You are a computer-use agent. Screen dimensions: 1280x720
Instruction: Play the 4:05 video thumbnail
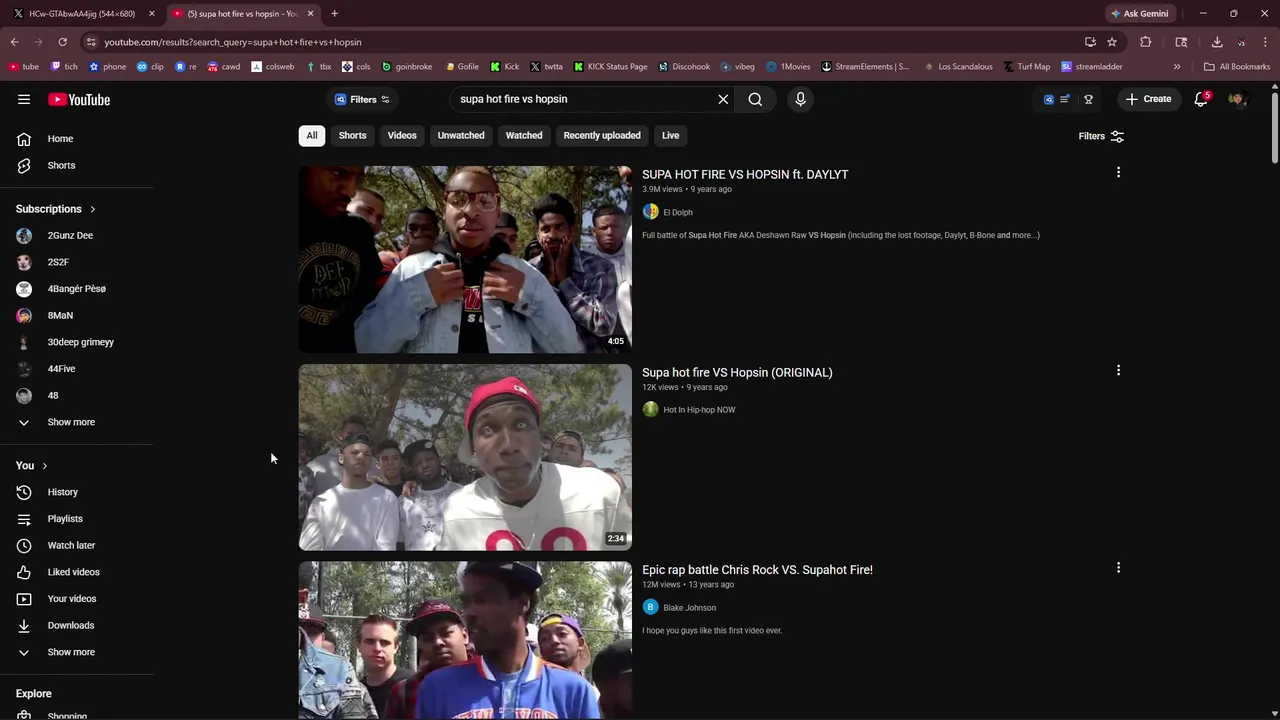[x=465, y=260]
